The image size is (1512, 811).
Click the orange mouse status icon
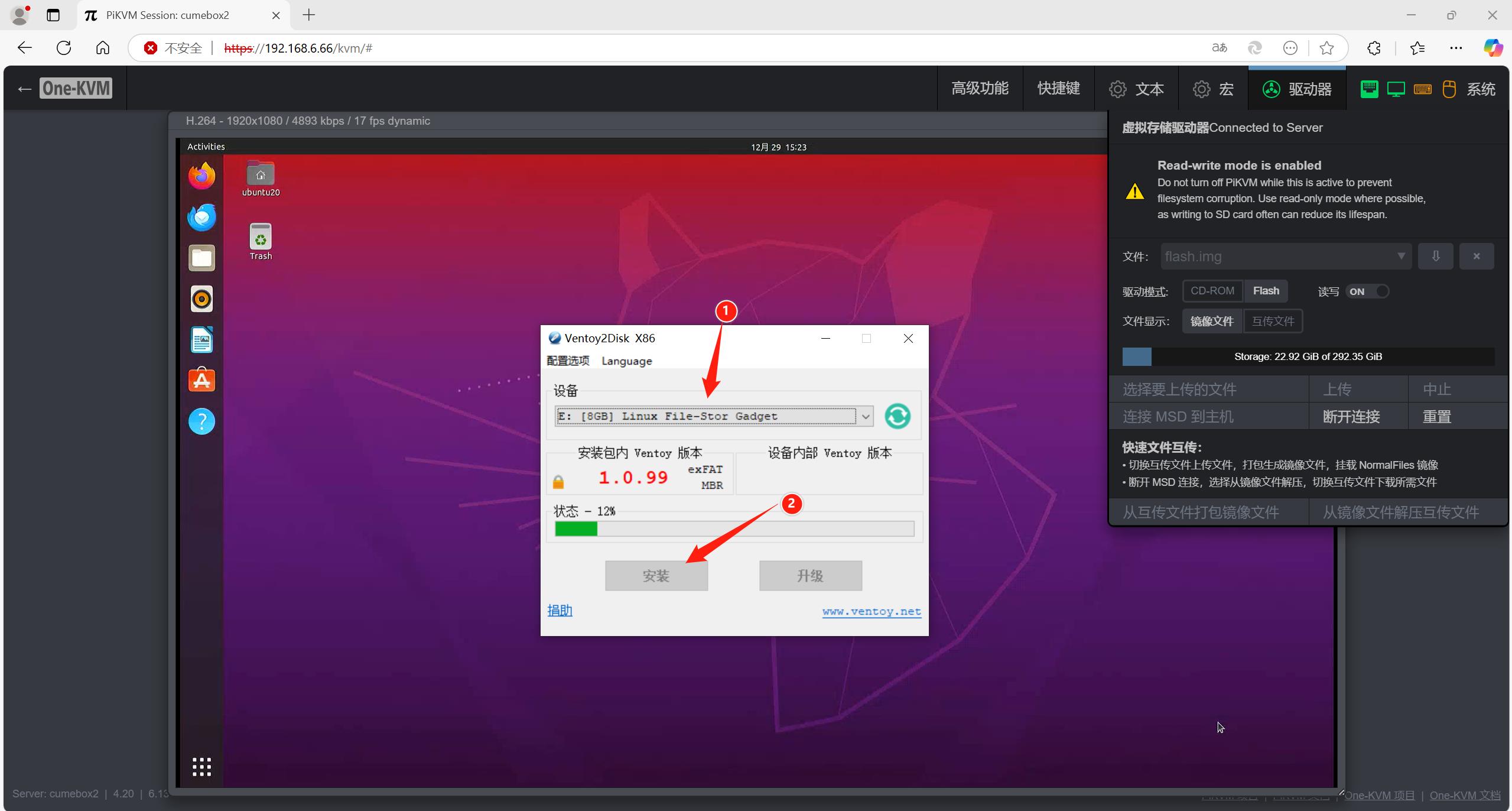[x=1449, y=89]
